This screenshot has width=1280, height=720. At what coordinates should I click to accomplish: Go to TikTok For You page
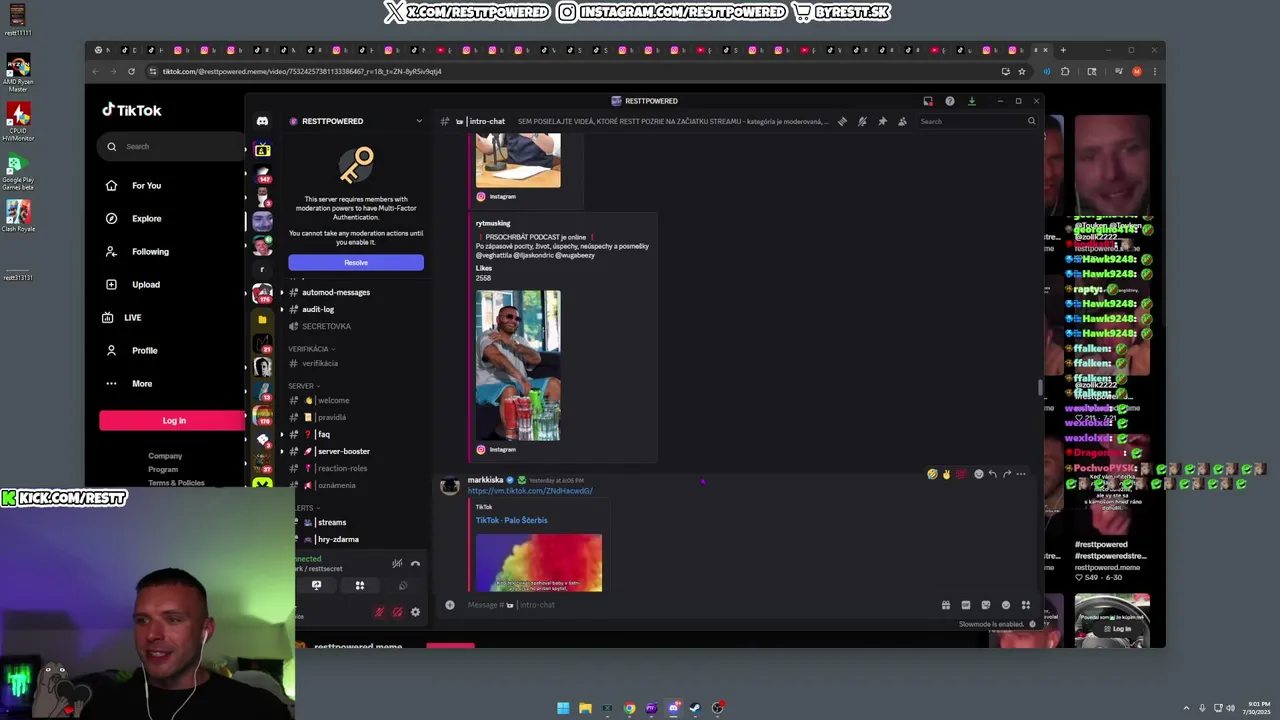(x=146, y=185)
